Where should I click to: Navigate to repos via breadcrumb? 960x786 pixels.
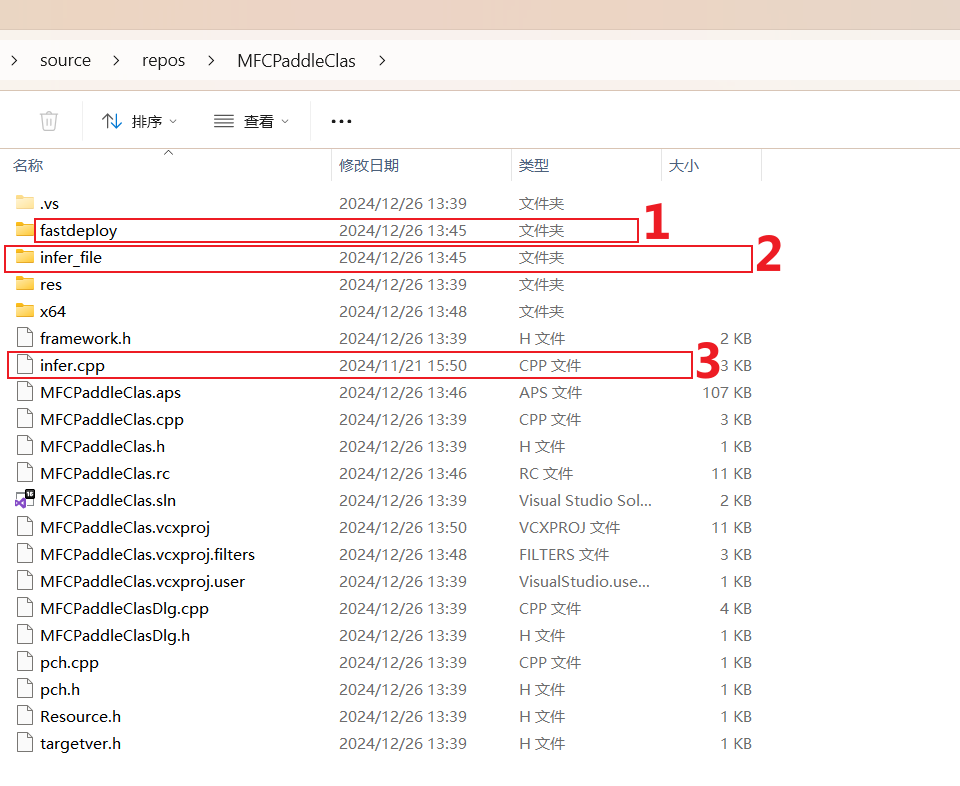pyautogui.click(x=163, y=60)
